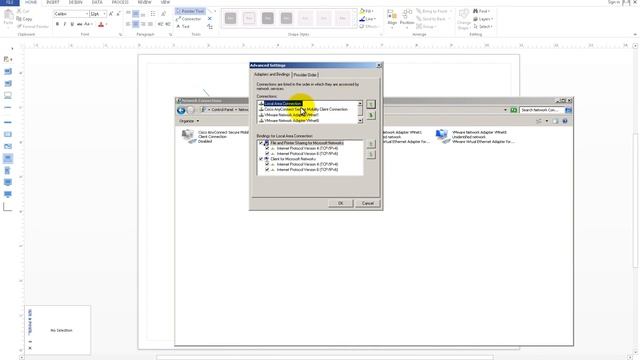Open the Position menu in Arrange group
The image size is (640, 360).
pos(407,18)
